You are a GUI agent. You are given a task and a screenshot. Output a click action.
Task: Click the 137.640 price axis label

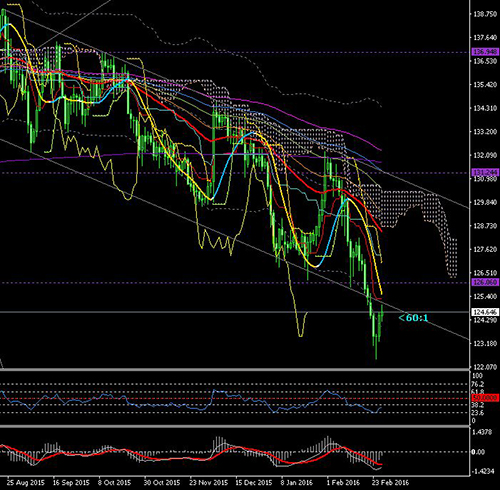[485, 38]
